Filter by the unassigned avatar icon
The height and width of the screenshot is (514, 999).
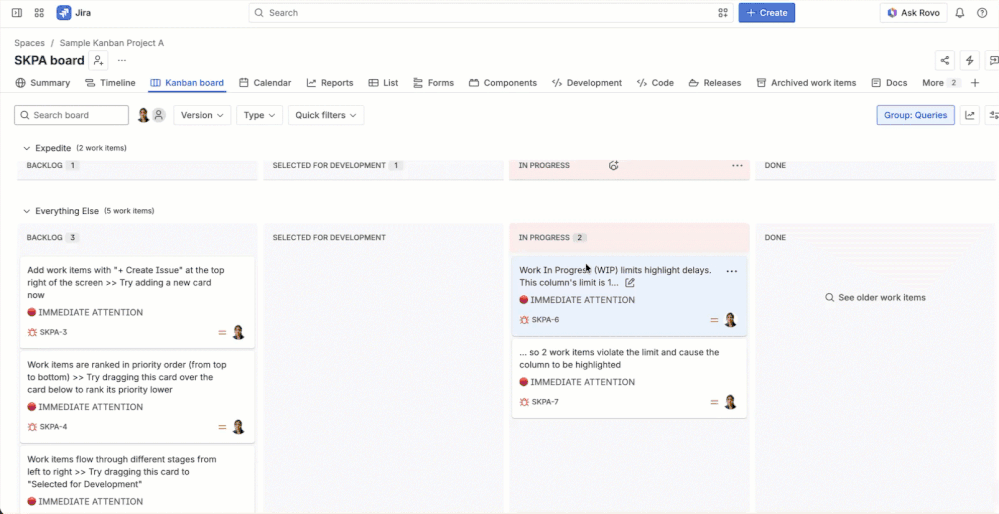159,115
